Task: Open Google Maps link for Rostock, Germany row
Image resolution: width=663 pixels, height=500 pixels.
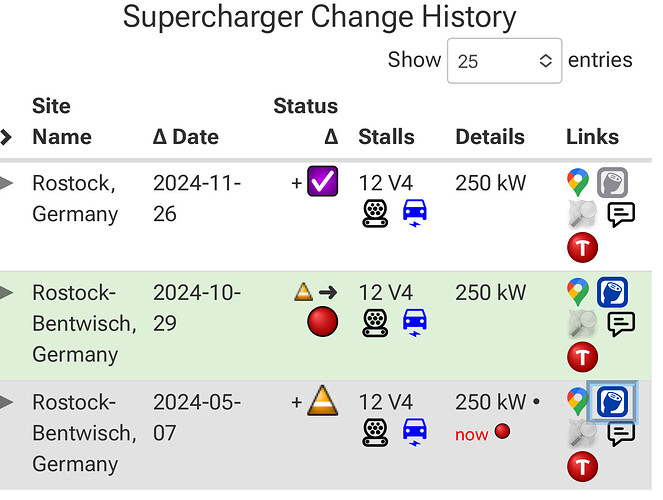Action: [x=578, y=182]
